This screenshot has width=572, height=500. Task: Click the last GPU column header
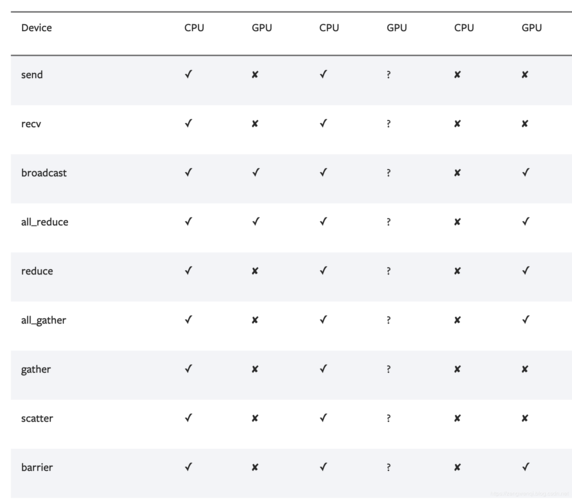[532, 28]
